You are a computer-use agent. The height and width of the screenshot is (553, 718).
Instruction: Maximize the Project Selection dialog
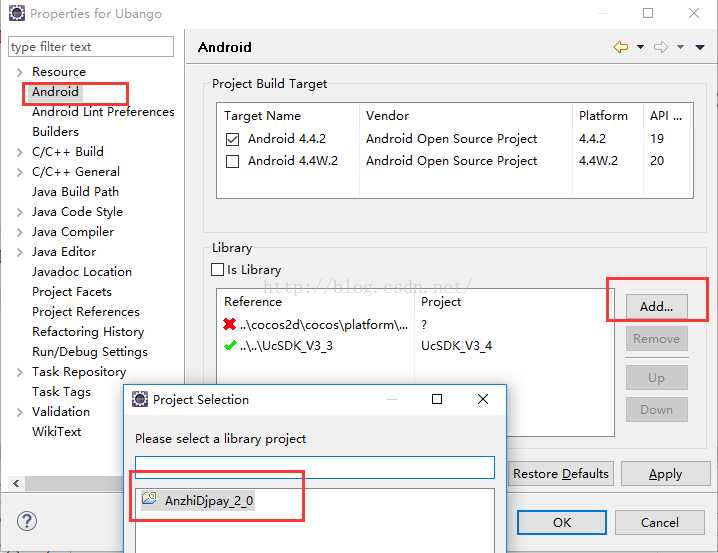tap(437, 399)
